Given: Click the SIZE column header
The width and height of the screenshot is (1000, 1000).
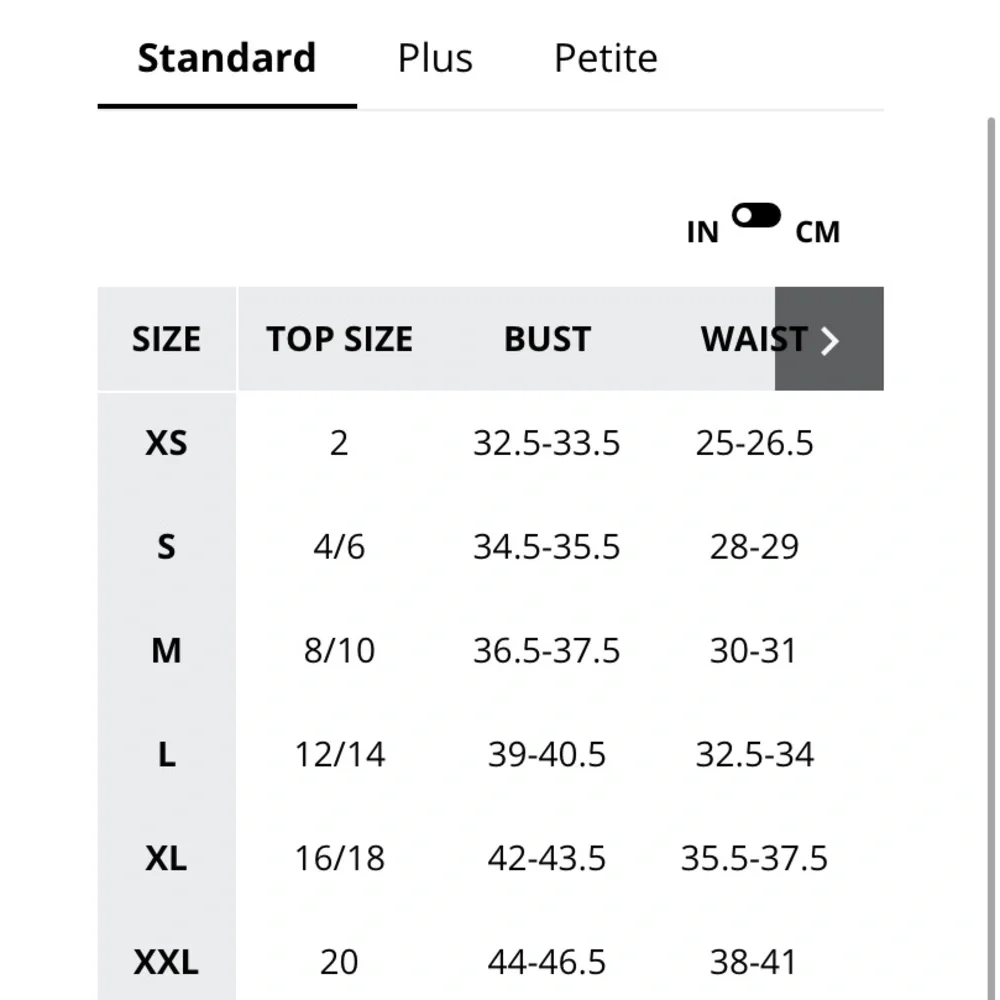Looking at the screenshot, I should [x=166, y=339].
